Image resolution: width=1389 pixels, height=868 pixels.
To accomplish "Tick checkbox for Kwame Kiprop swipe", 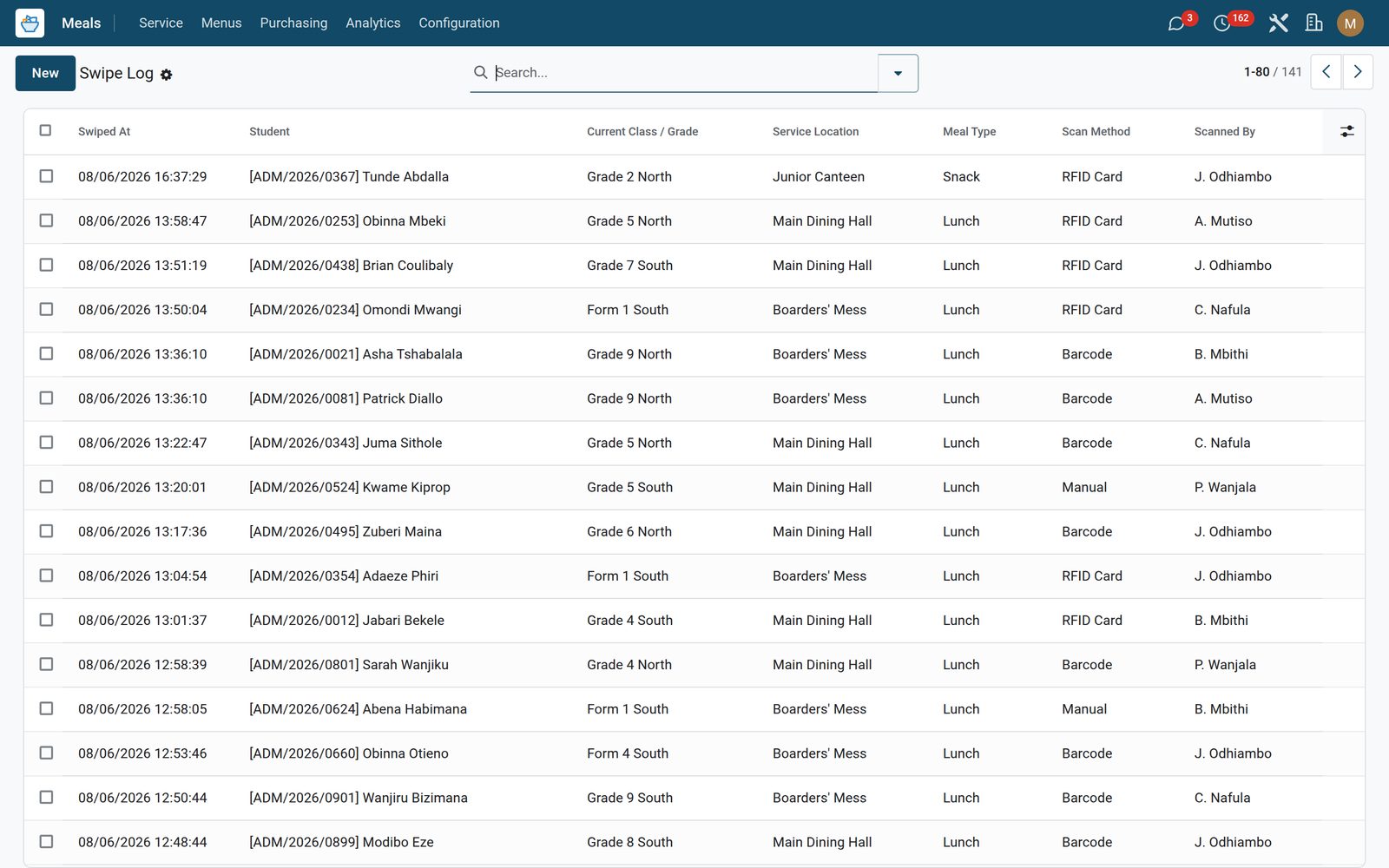I will tap(46, 487).
